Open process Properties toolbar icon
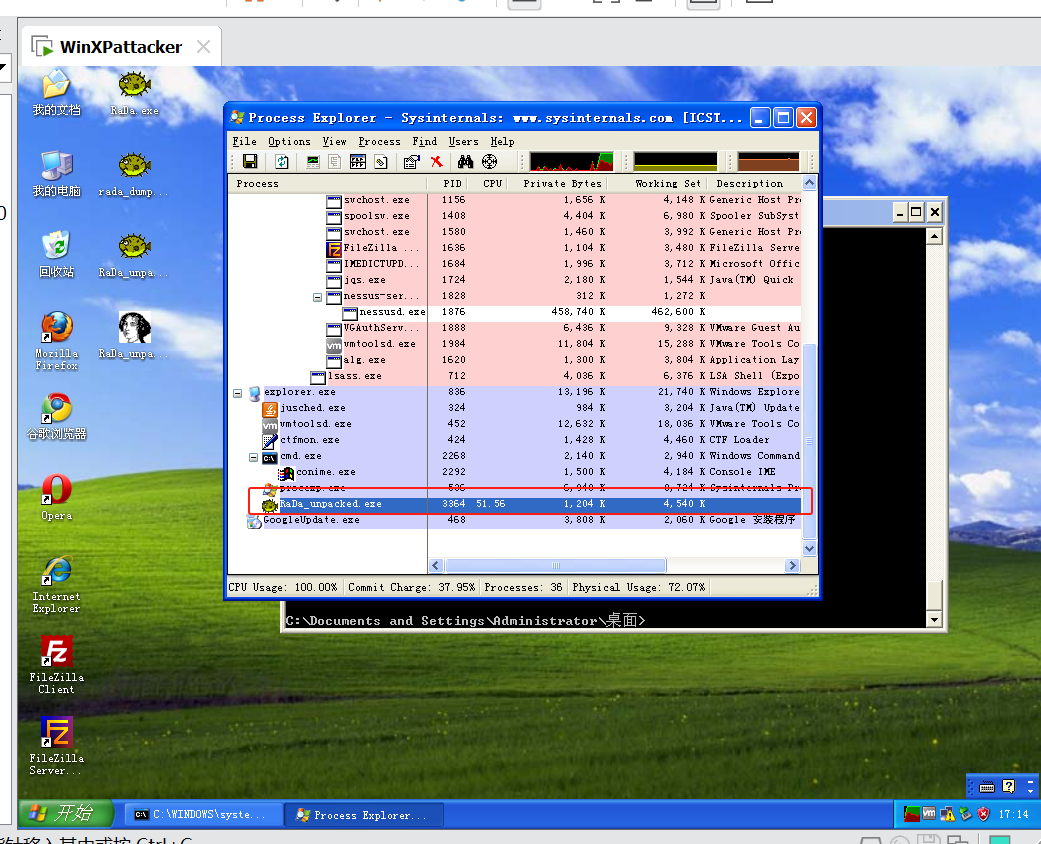Viewport: 1041px width, 844px height. (x=412, y=161)
